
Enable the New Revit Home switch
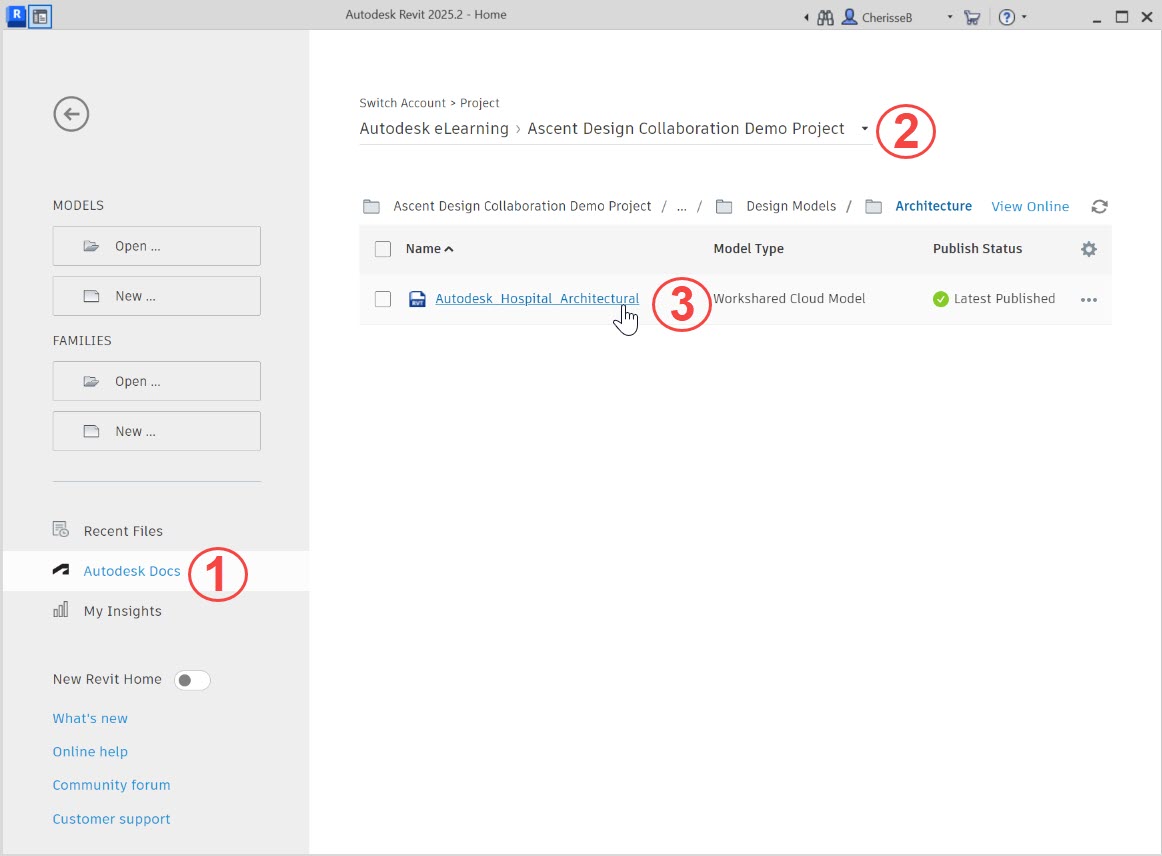pos(192,680)
